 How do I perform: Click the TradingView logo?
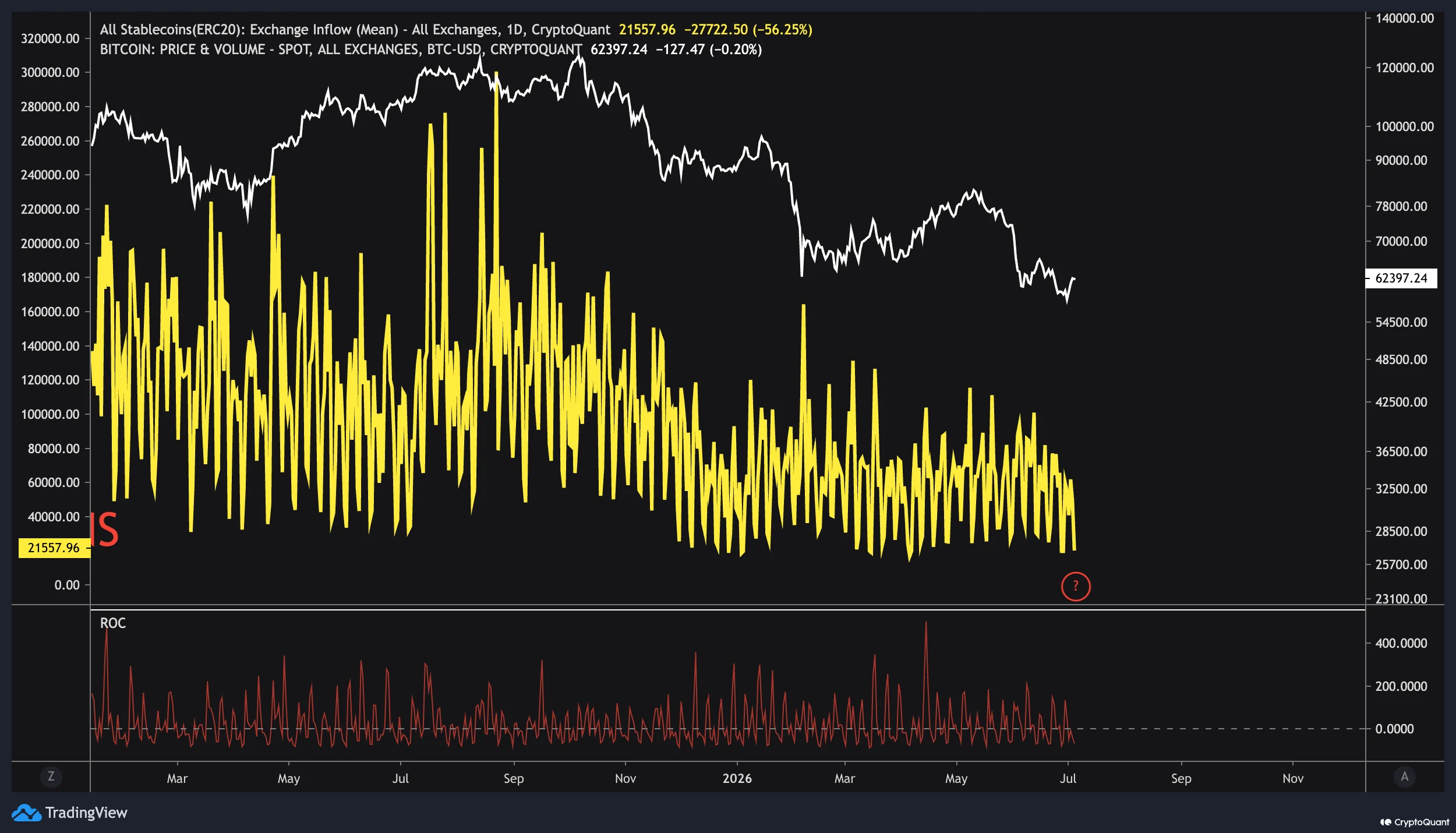tap(69, 813)
